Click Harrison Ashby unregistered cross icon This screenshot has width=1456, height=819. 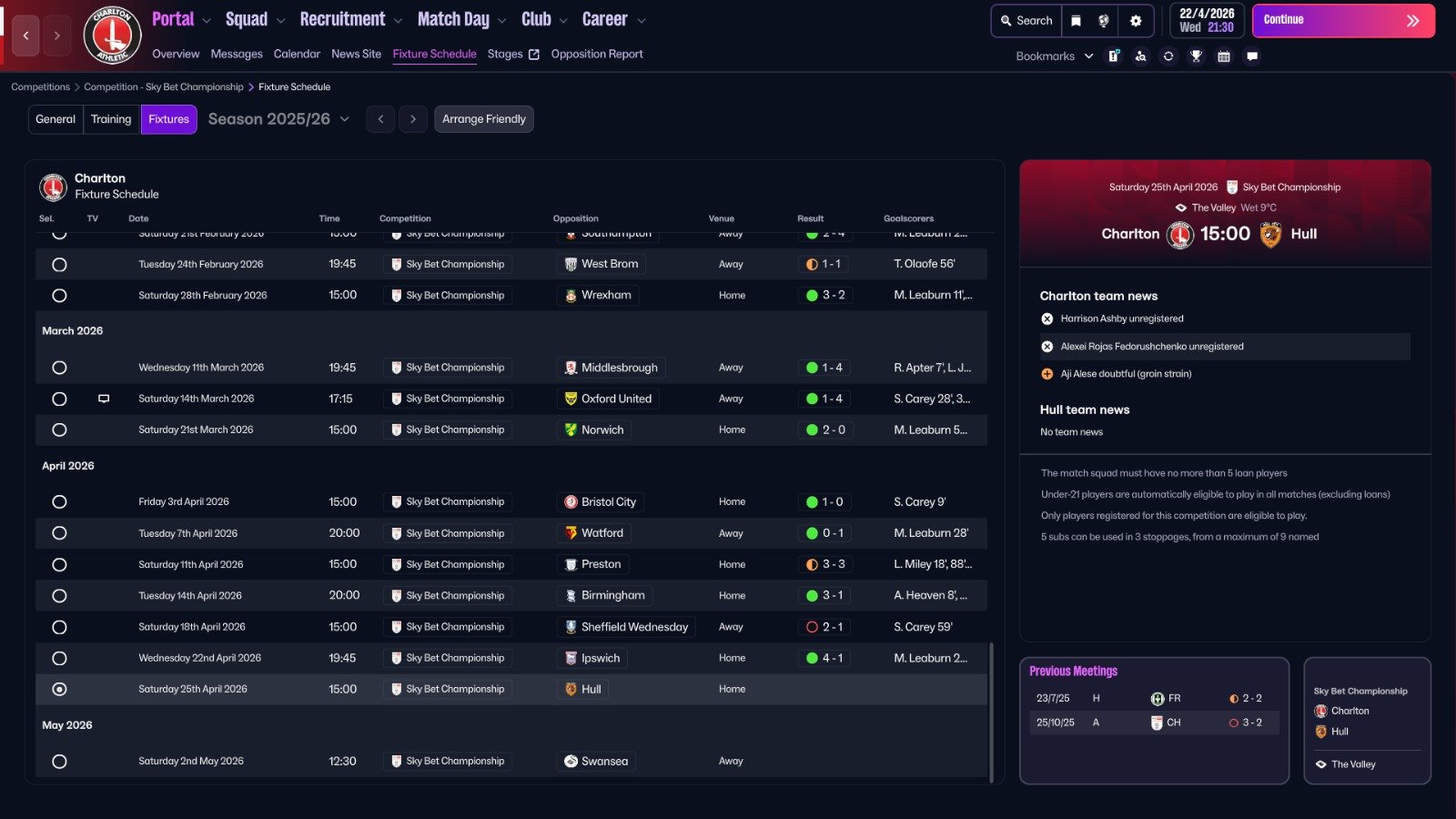pos(1047,318)
